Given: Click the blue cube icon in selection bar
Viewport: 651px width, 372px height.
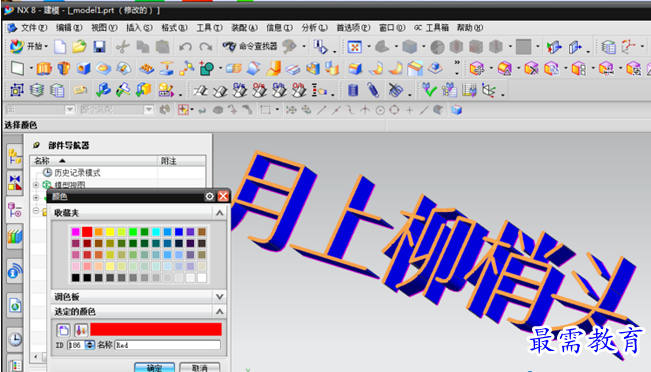Looking at the screenshot, I should coord(457,110).
